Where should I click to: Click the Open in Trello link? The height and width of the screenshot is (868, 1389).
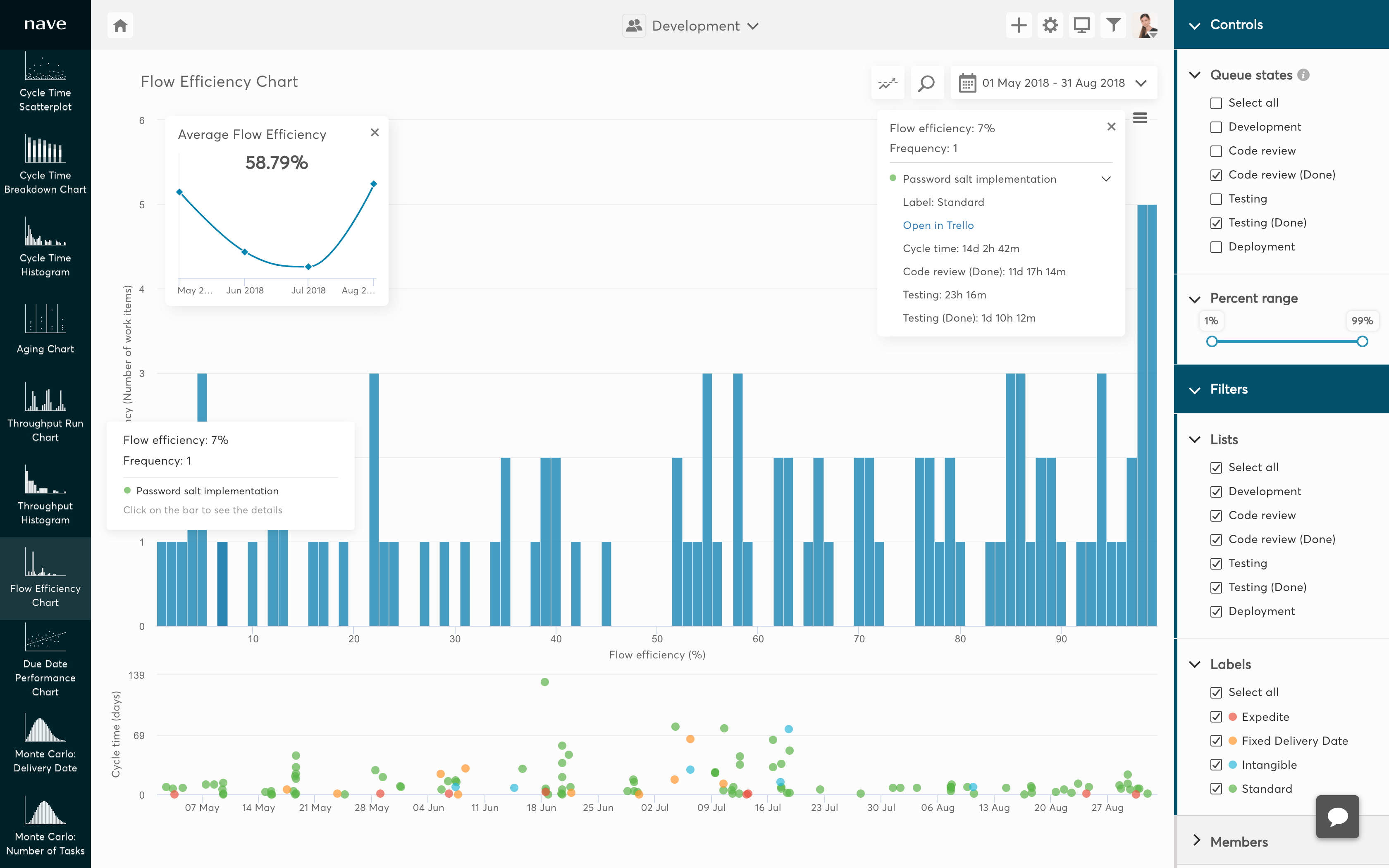click(938, 226)
